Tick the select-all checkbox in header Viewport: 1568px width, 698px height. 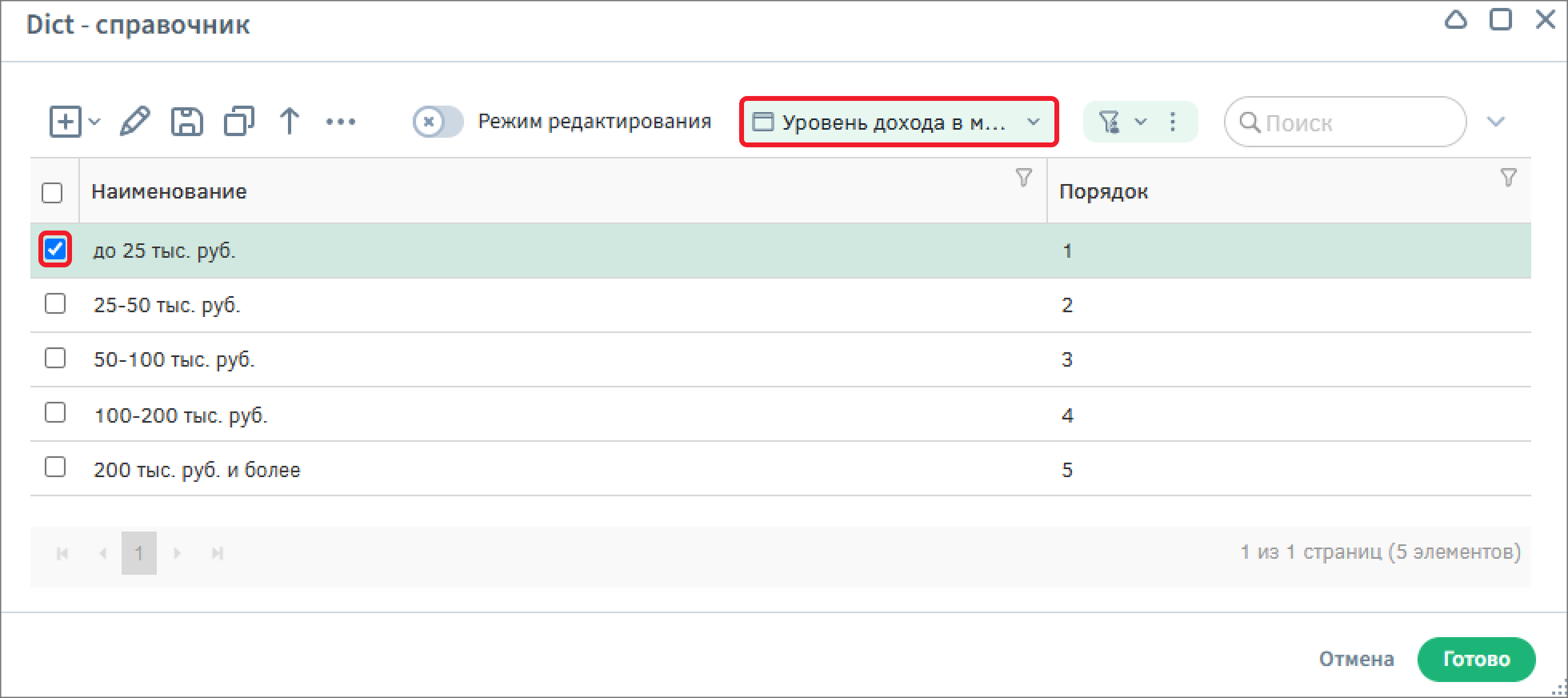(52, 193)
